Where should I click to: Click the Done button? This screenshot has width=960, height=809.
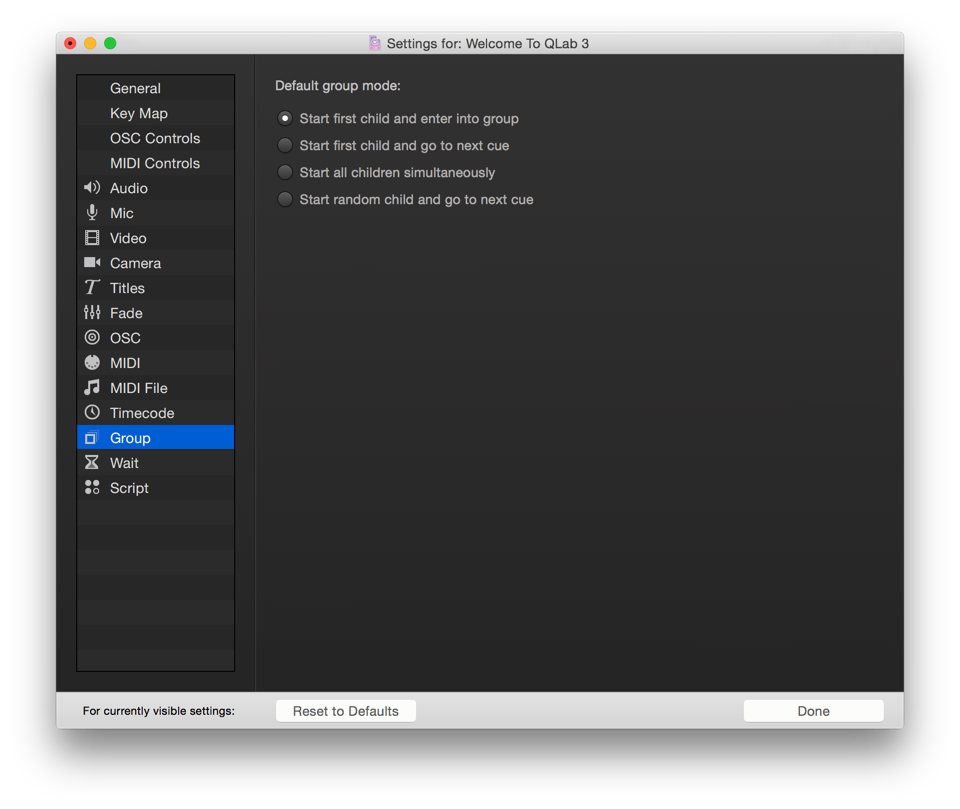pyautogui.click(x=813, y=711)
